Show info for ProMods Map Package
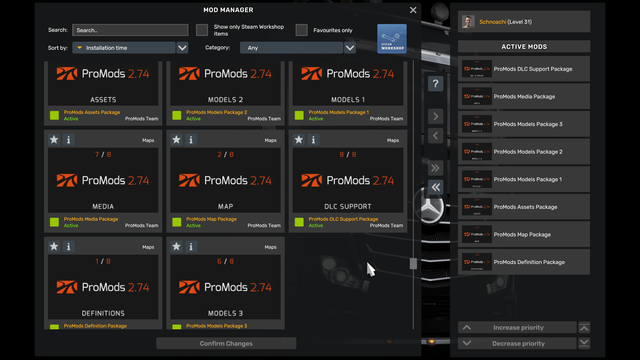Screen dimensions: 640x360 pos(191,140)
